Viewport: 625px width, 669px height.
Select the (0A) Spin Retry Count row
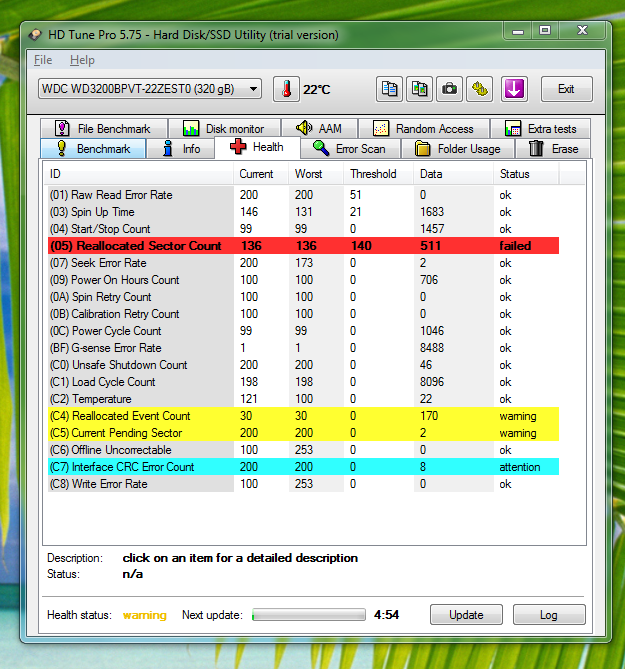[303, 297]
